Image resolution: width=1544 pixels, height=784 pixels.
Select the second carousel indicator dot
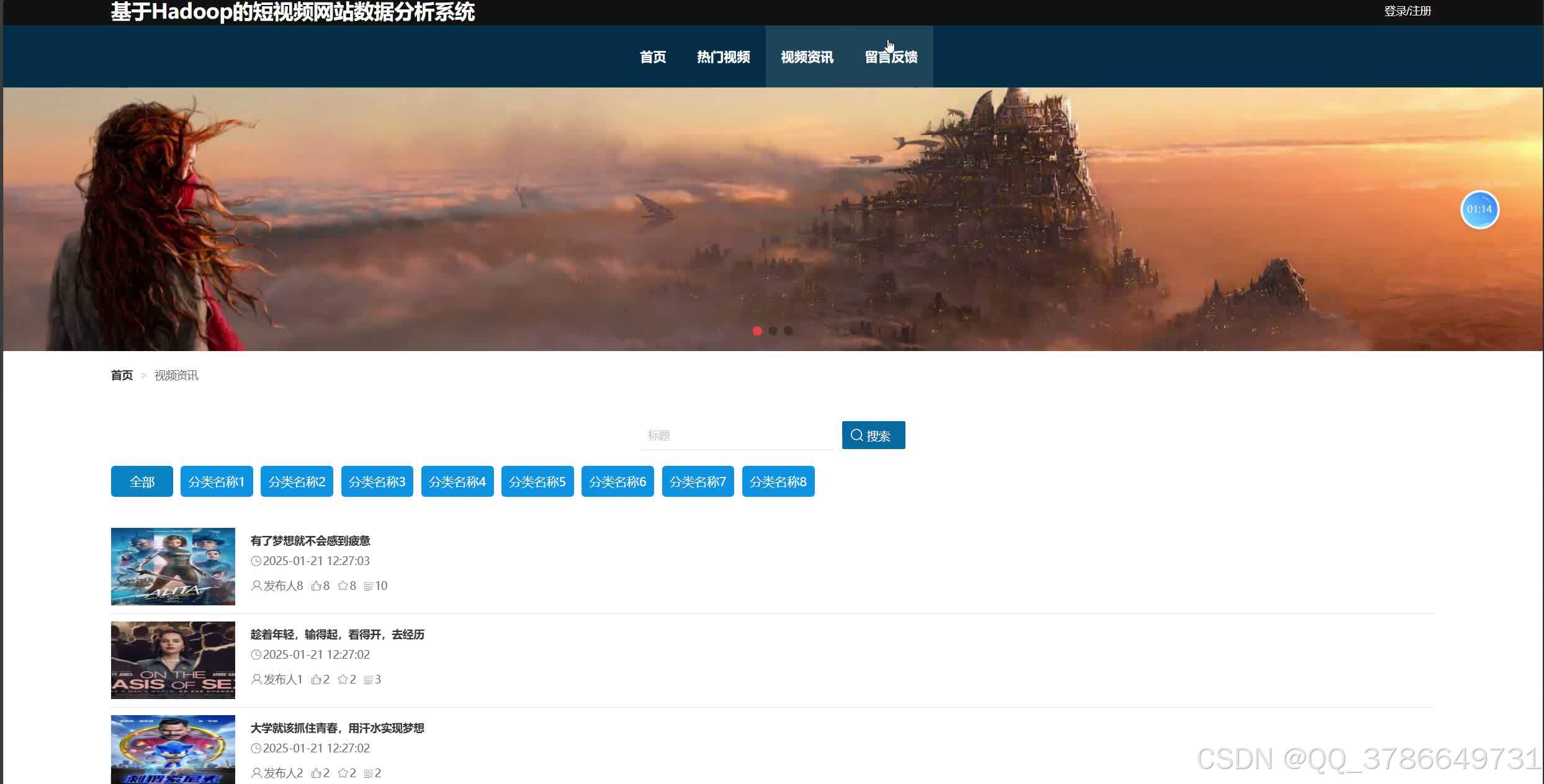click(x=773, y=331)
